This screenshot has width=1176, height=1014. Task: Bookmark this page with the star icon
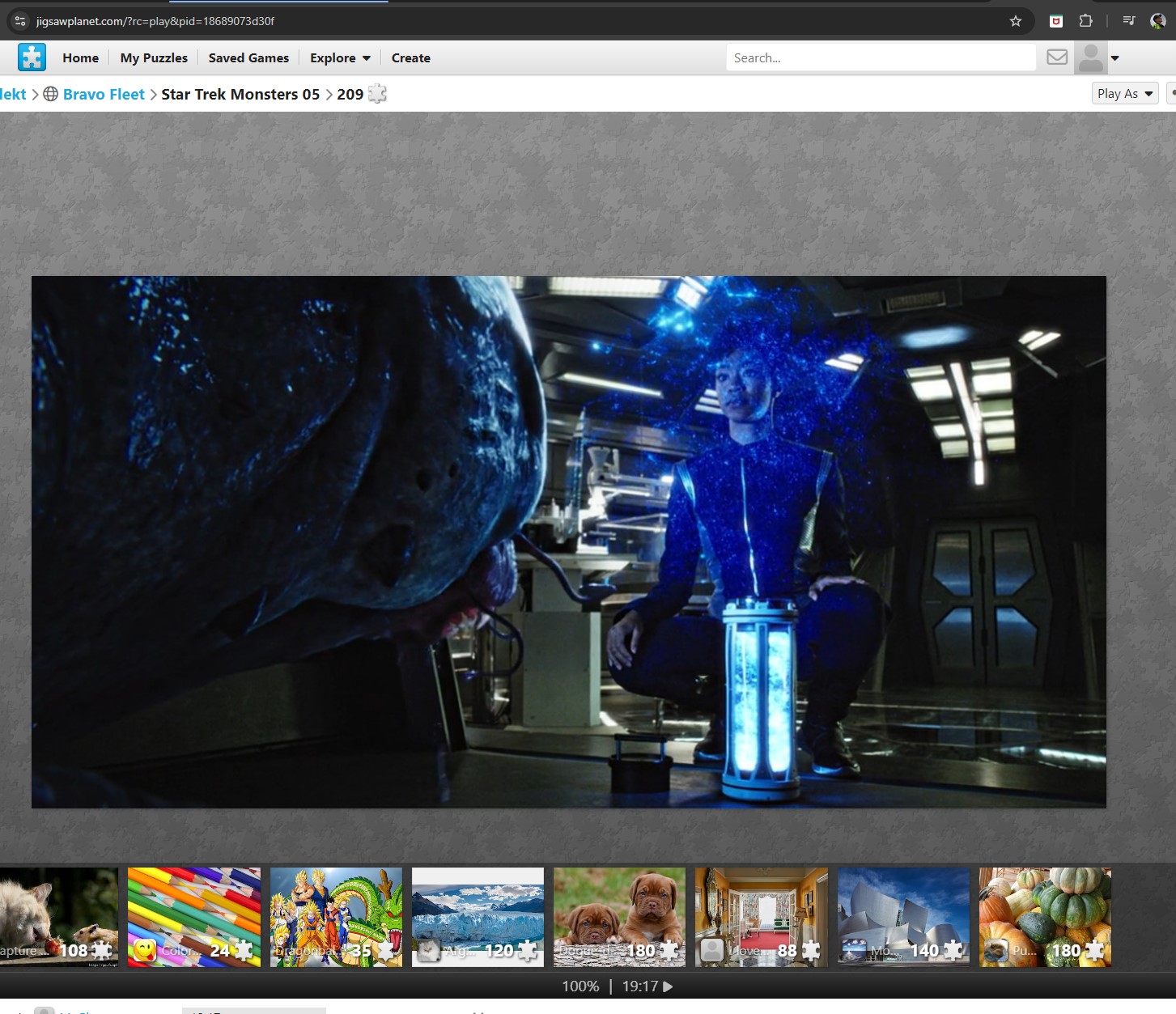click(1016, 21)
